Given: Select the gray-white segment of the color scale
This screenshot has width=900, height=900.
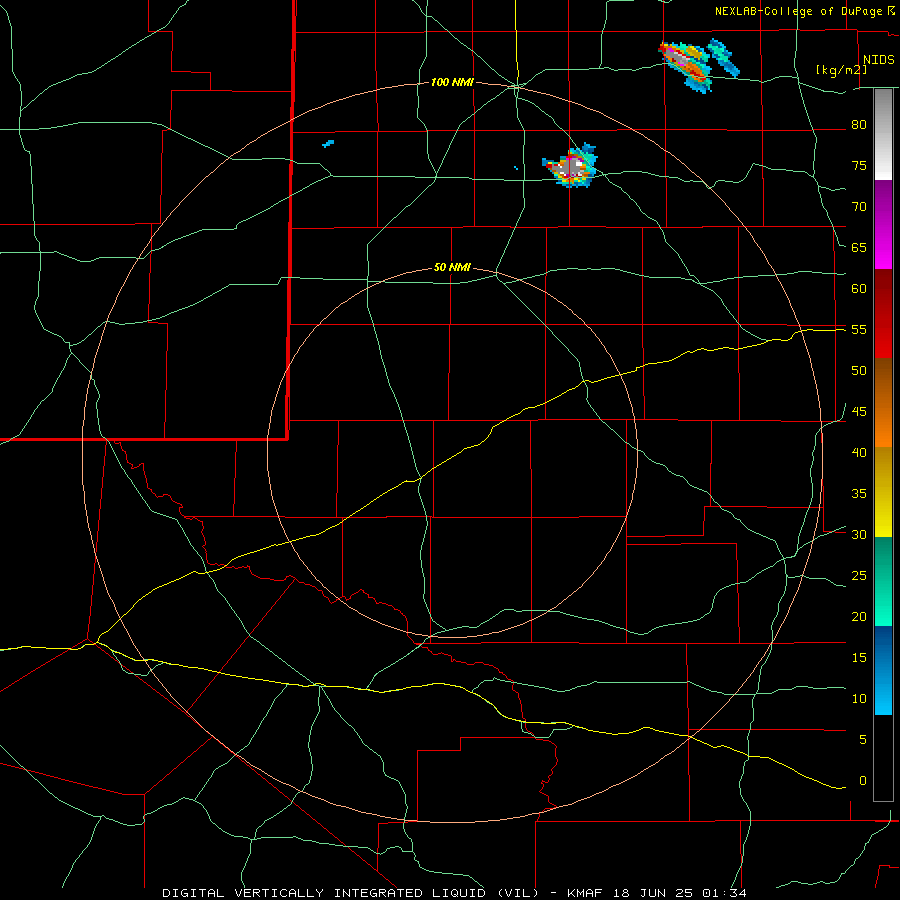Looking at the screenshot, I should [883, 135].
